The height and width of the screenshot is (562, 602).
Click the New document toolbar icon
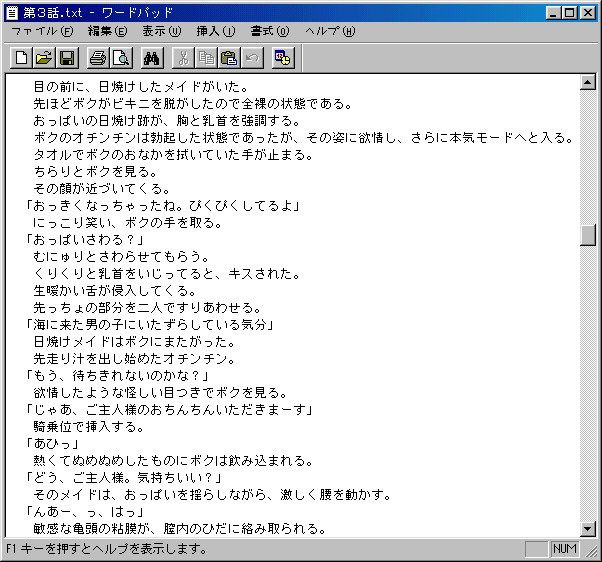point(22,58)
